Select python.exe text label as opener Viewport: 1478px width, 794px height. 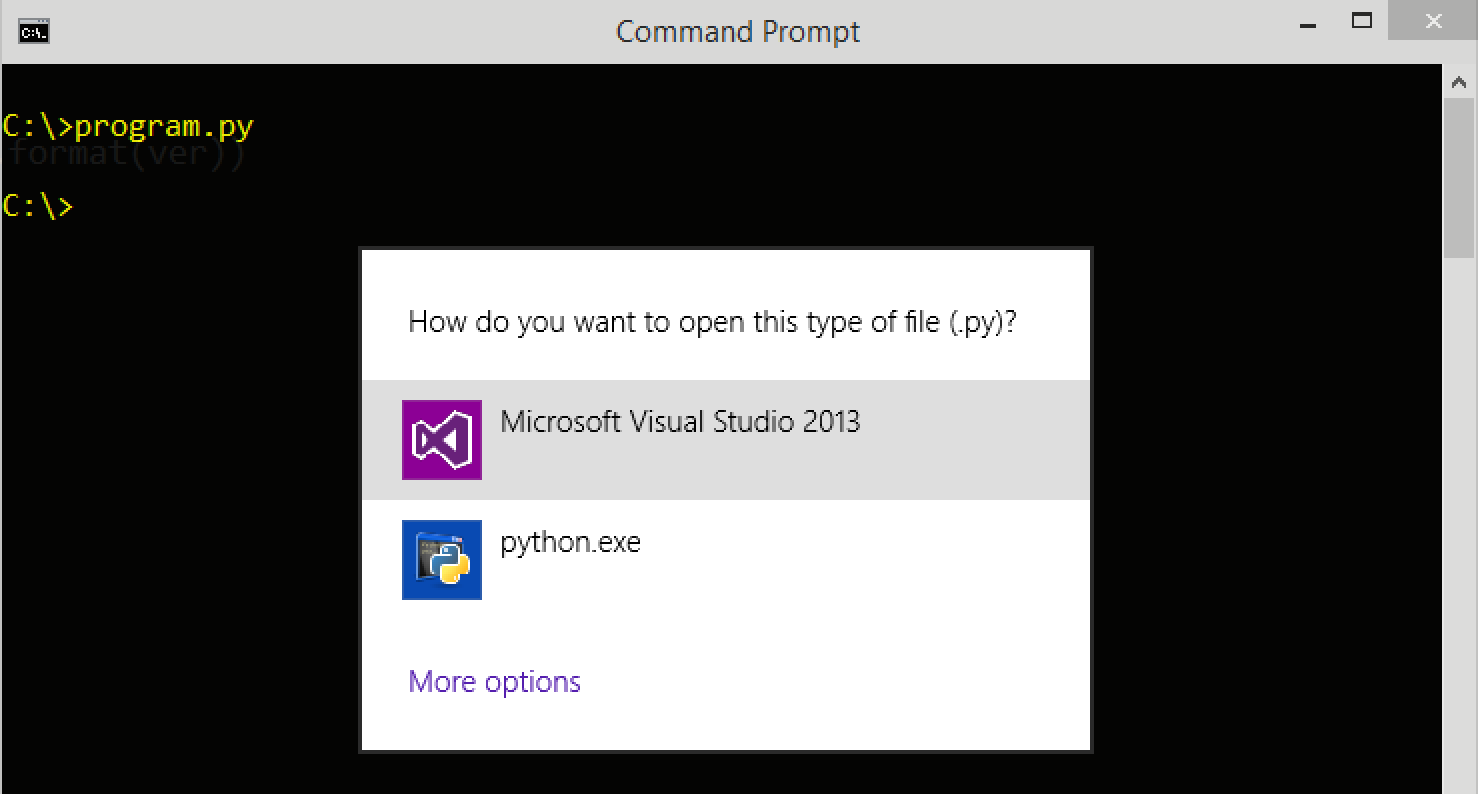pyautogui.click(x=570, y=543)
